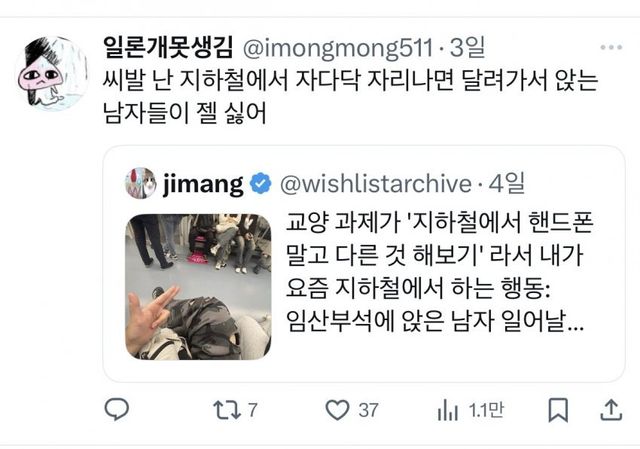Open the @imongmong511 handle link
The height and width of the screenshot is (449, 640).
coord(337,48)
